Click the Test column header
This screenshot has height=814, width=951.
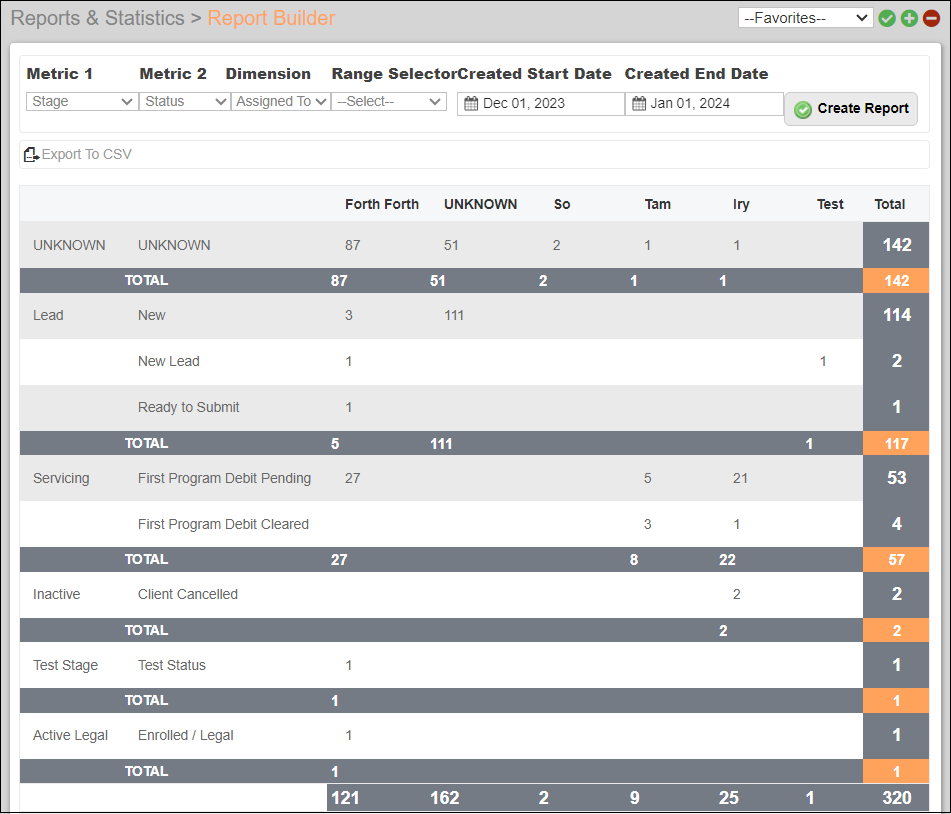point(830,204)
